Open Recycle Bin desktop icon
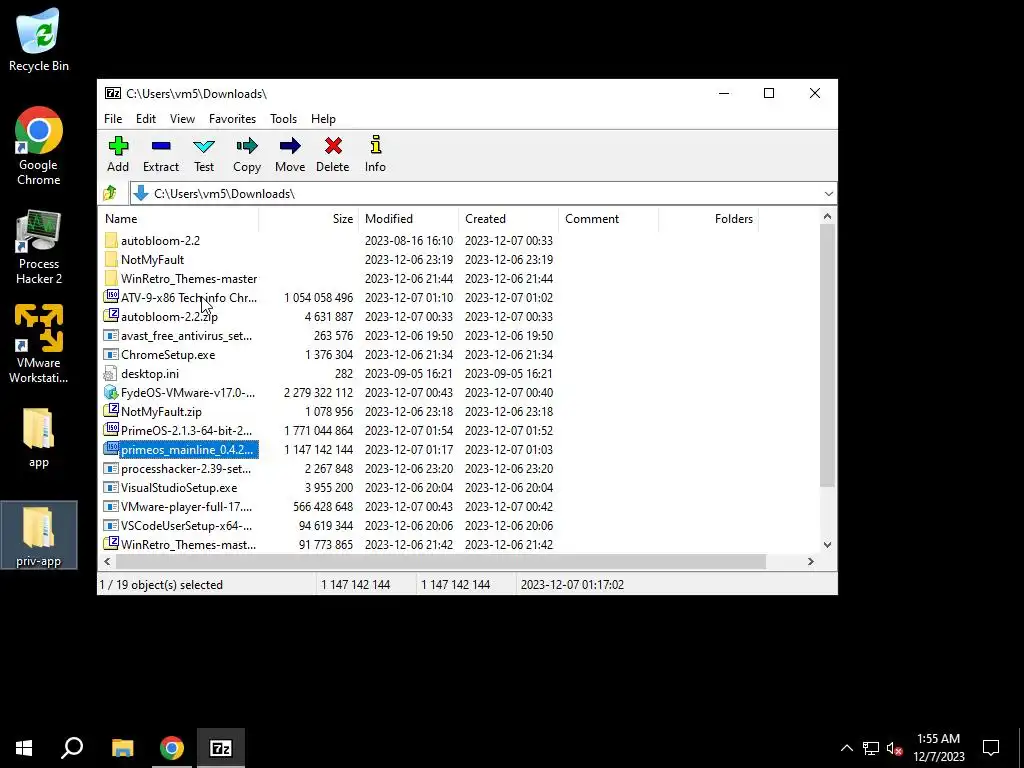This screenshot has height=768, width=1024. pyautogui.click(x=39, y=40)
